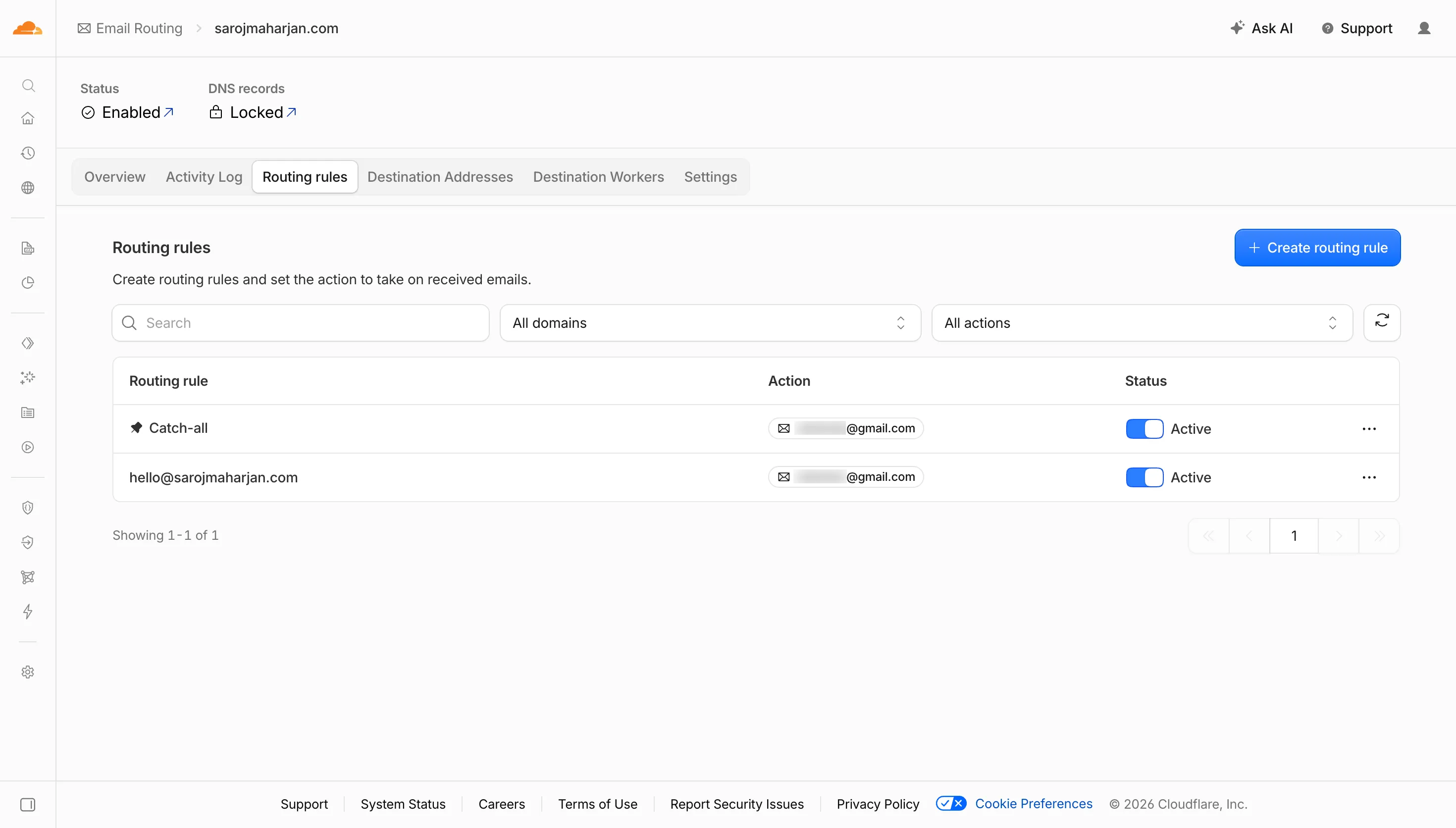
Task: Go to previous page arrow
Action: [x=1249, y=536]
